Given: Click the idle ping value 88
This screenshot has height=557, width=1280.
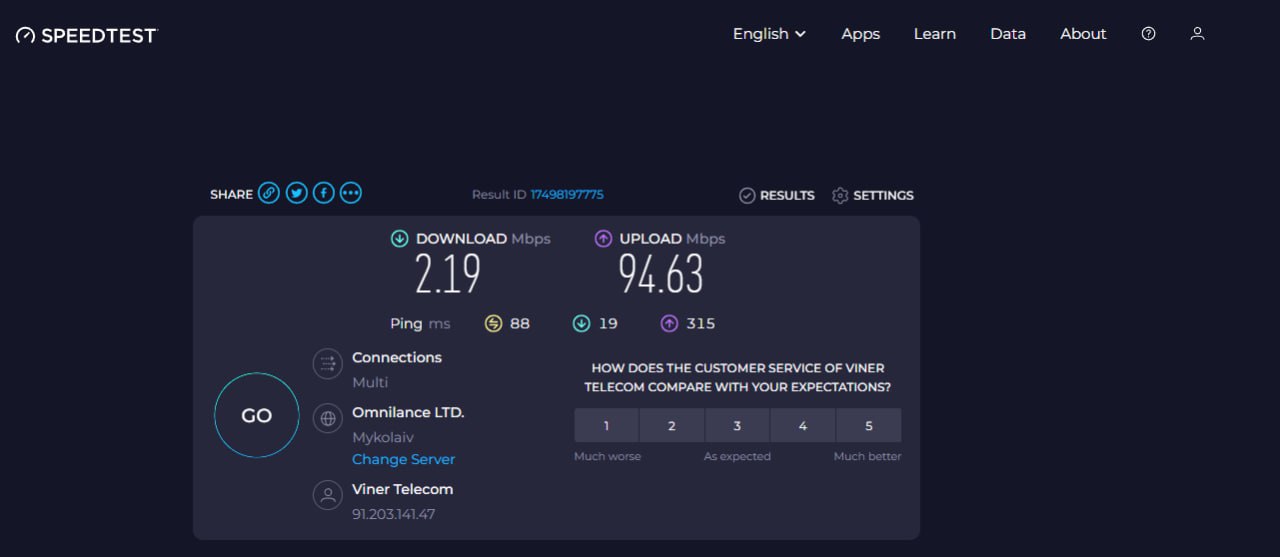Looking at the screenshot, I should [520, 323].
